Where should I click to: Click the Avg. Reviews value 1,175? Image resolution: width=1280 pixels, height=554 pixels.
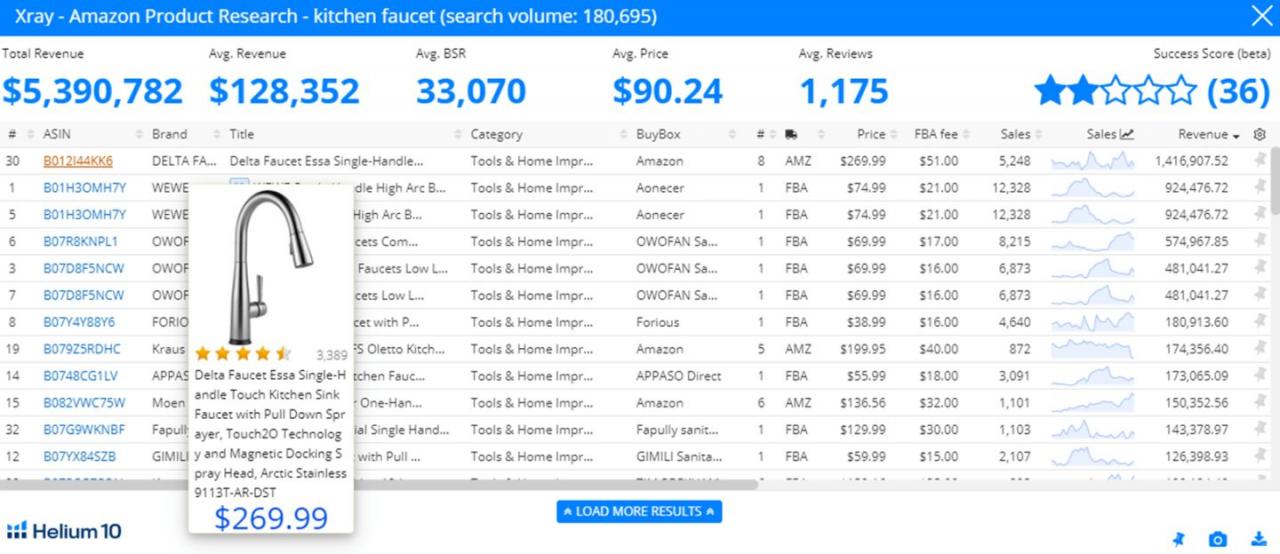[x=843, y=91]
